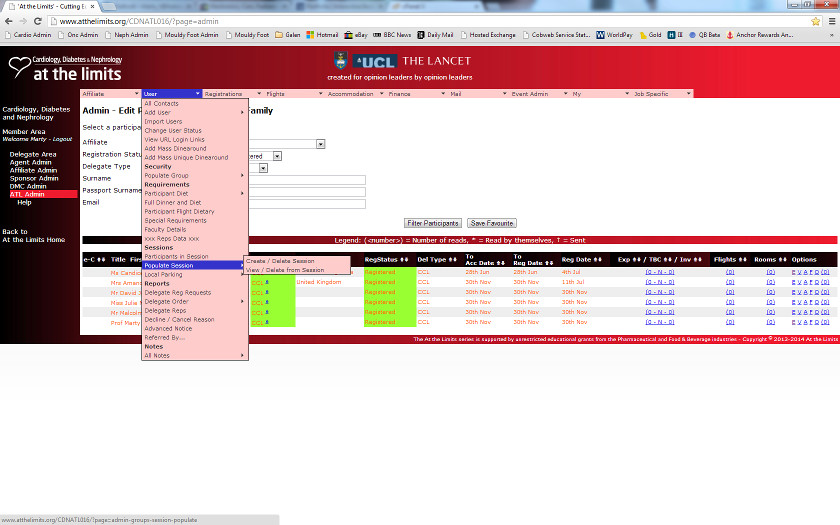The image size is (840, 525).
Task: Expand 'Participant Diet' submenu
Action: tap(194, 193)
